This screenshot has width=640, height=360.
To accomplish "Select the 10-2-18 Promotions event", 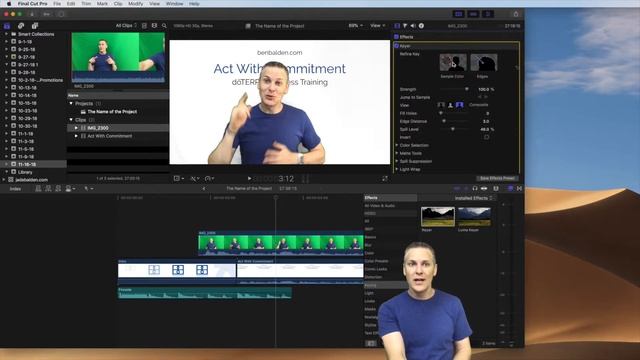I will (40, 80).
